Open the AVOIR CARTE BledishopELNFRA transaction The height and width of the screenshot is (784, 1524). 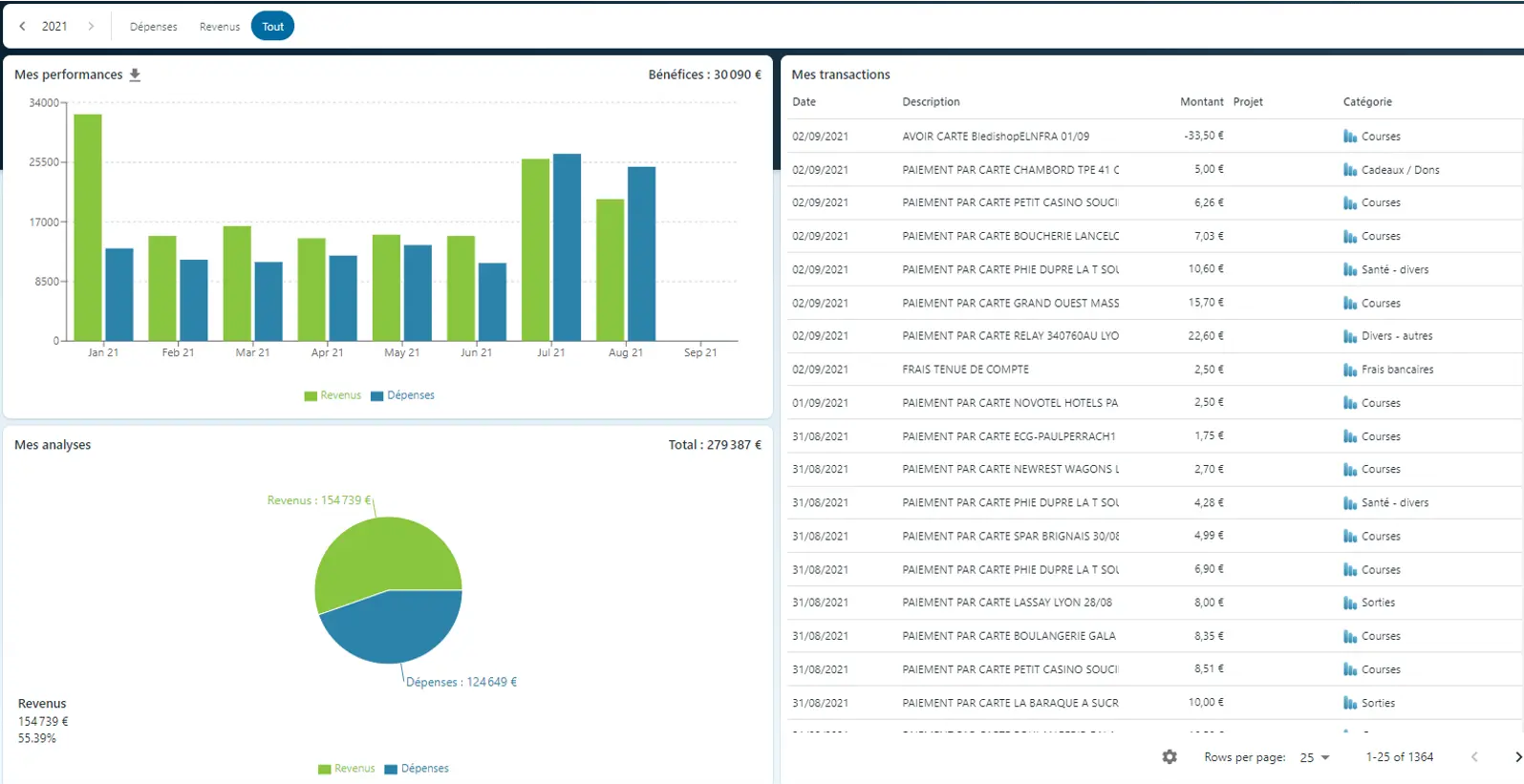pyautogui.click(x=995, y=137)
